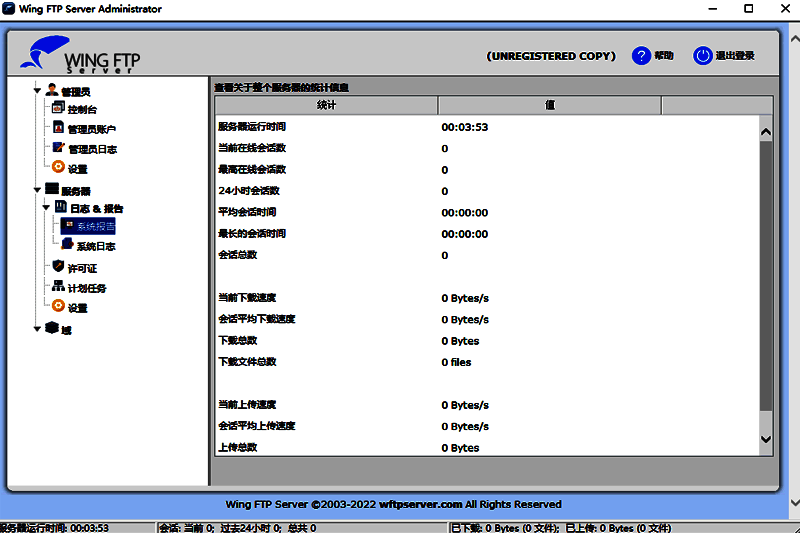Click gear icon for 设置 under 管理员
Screen dimensions: 800x533
59,167
